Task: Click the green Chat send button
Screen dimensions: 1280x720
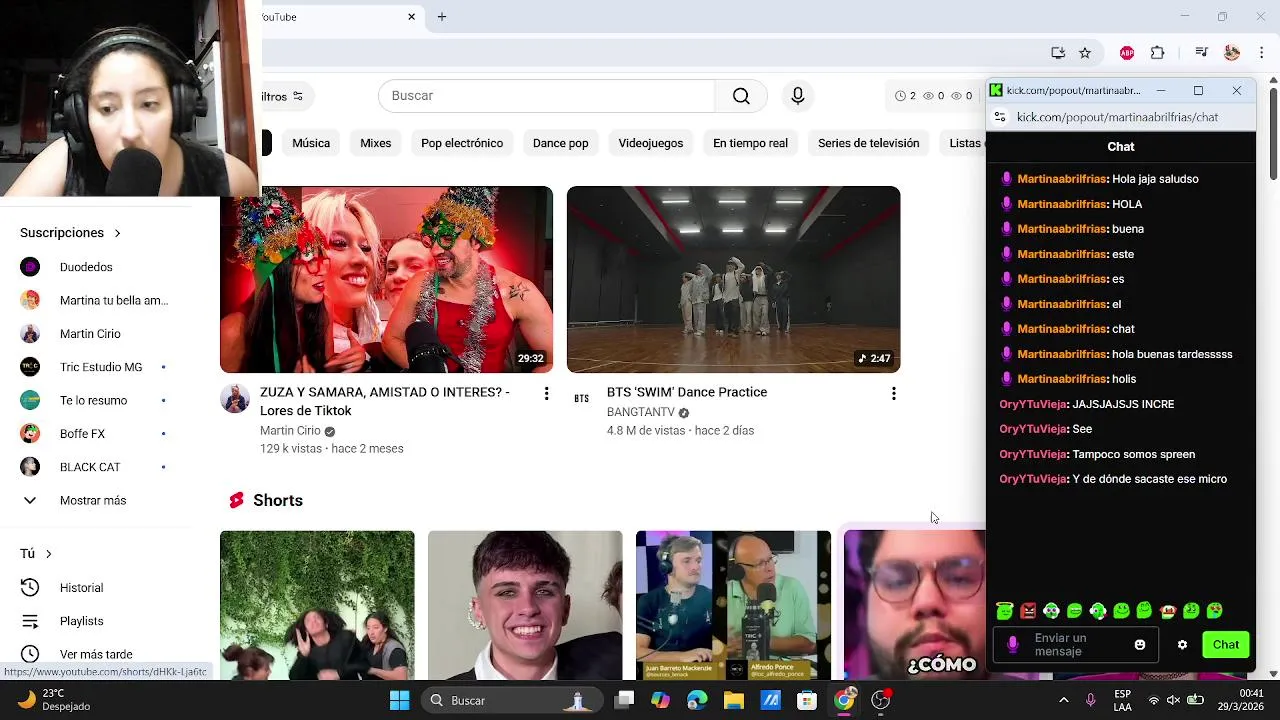Action: [x=1226, y=645]
